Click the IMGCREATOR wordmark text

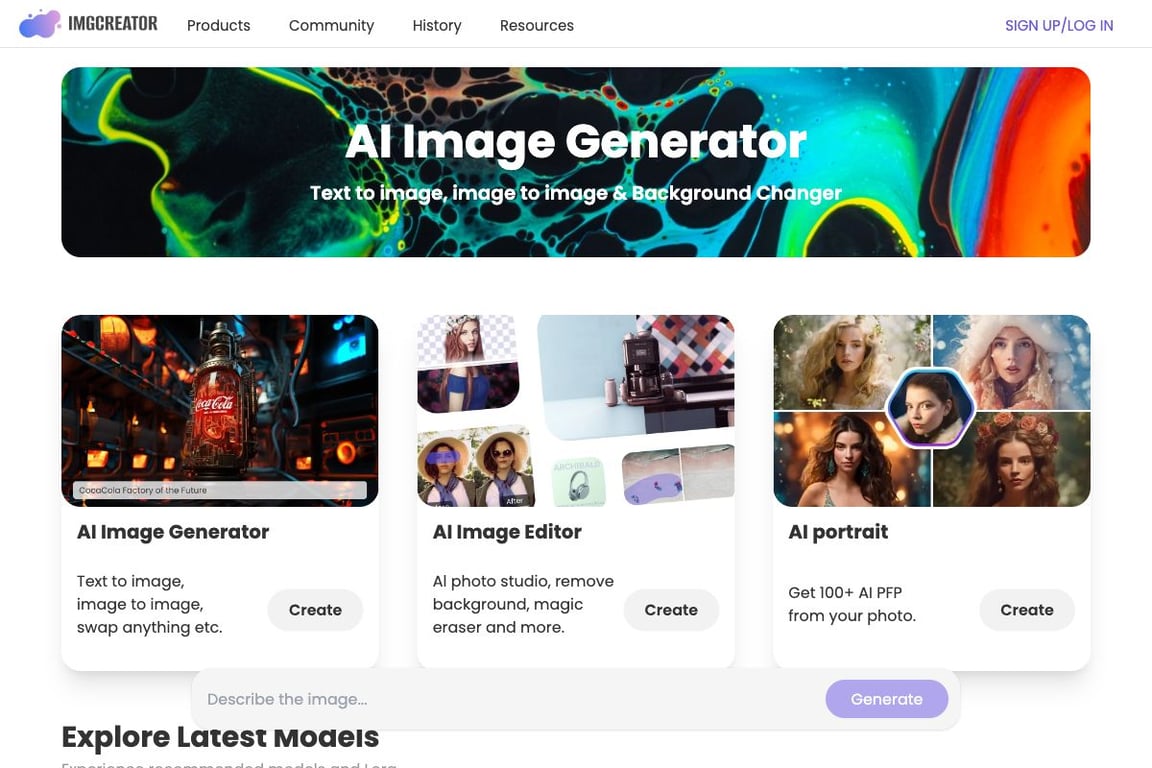tap(112, 24)
